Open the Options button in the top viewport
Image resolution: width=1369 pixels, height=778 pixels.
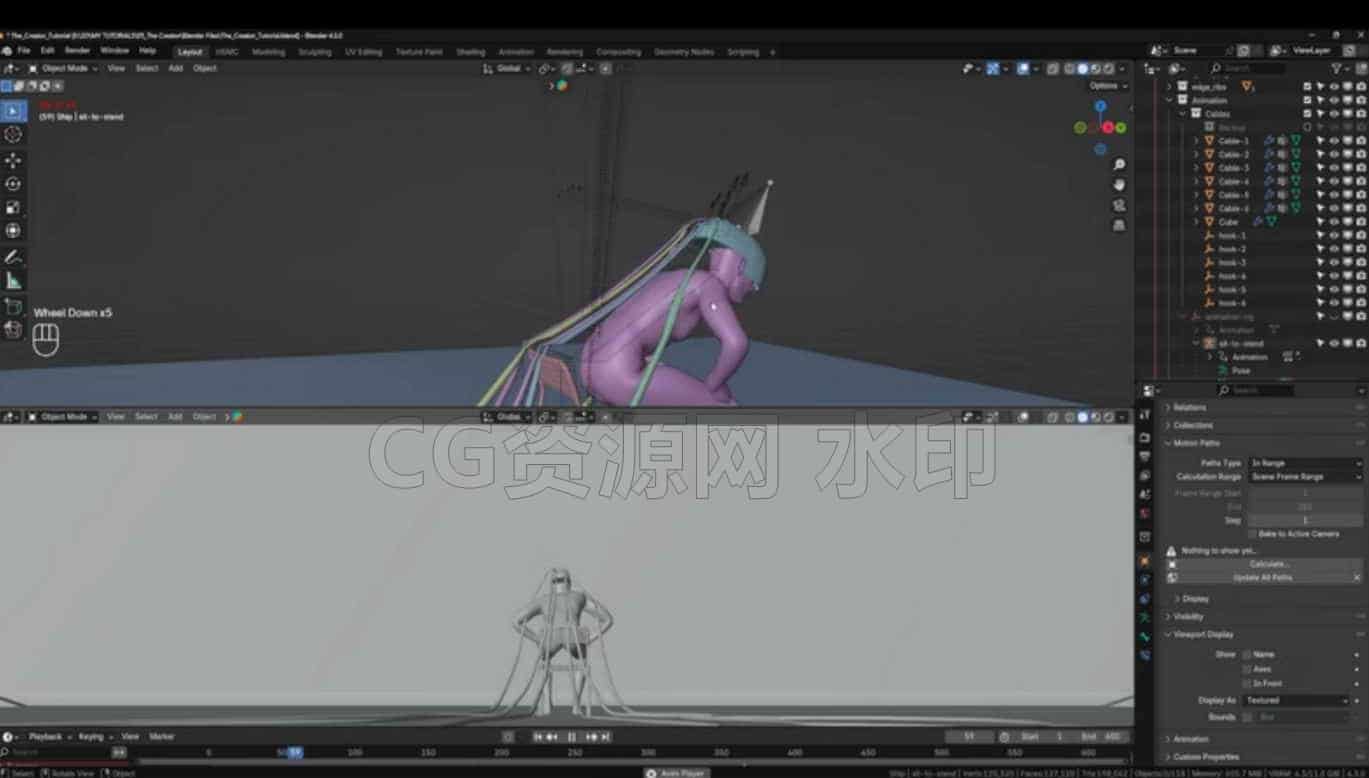pyautogui.click(x=1108, y=85)
